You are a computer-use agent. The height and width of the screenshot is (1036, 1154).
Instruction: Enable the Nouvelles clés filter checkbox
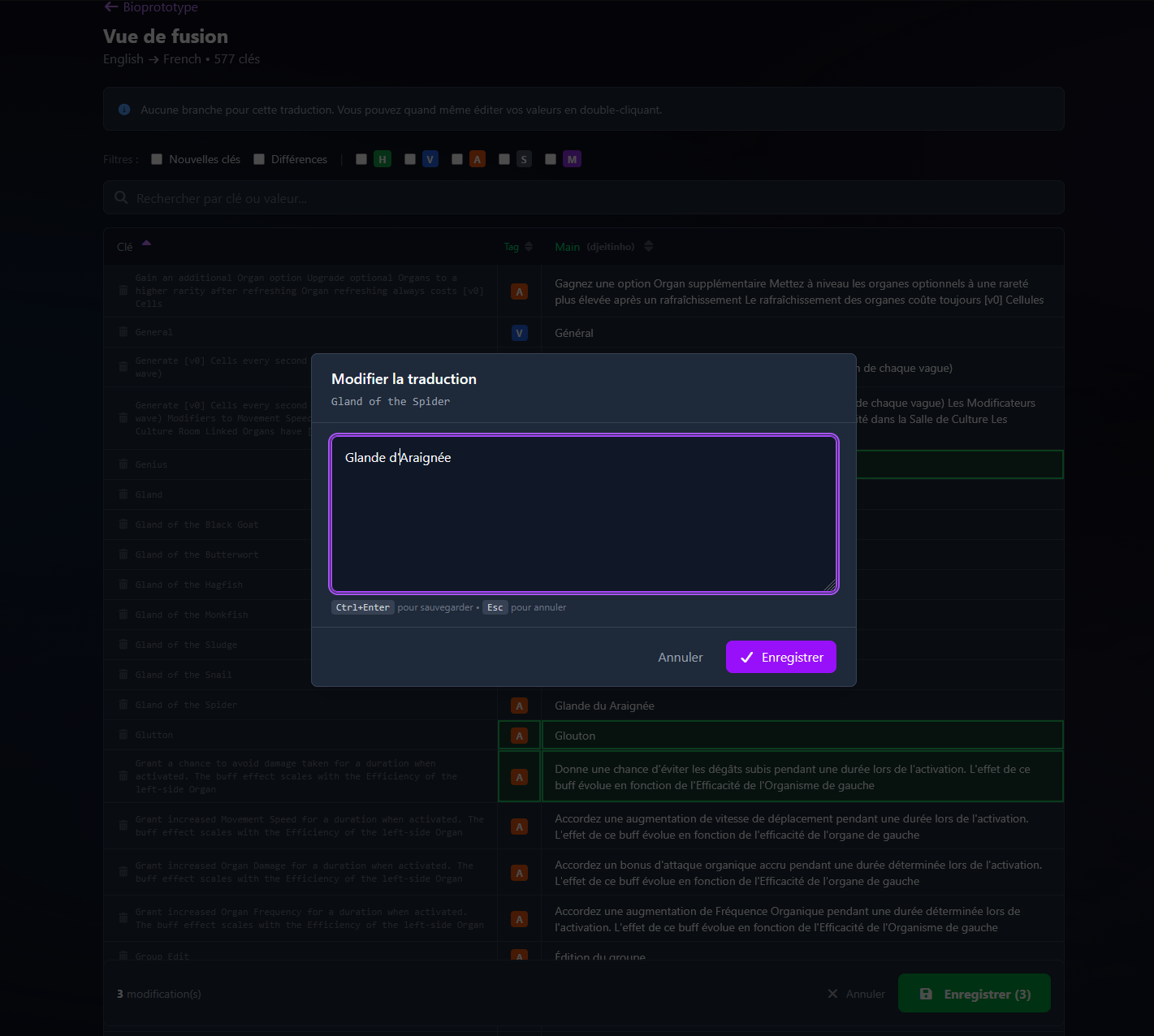click(156, 159)
